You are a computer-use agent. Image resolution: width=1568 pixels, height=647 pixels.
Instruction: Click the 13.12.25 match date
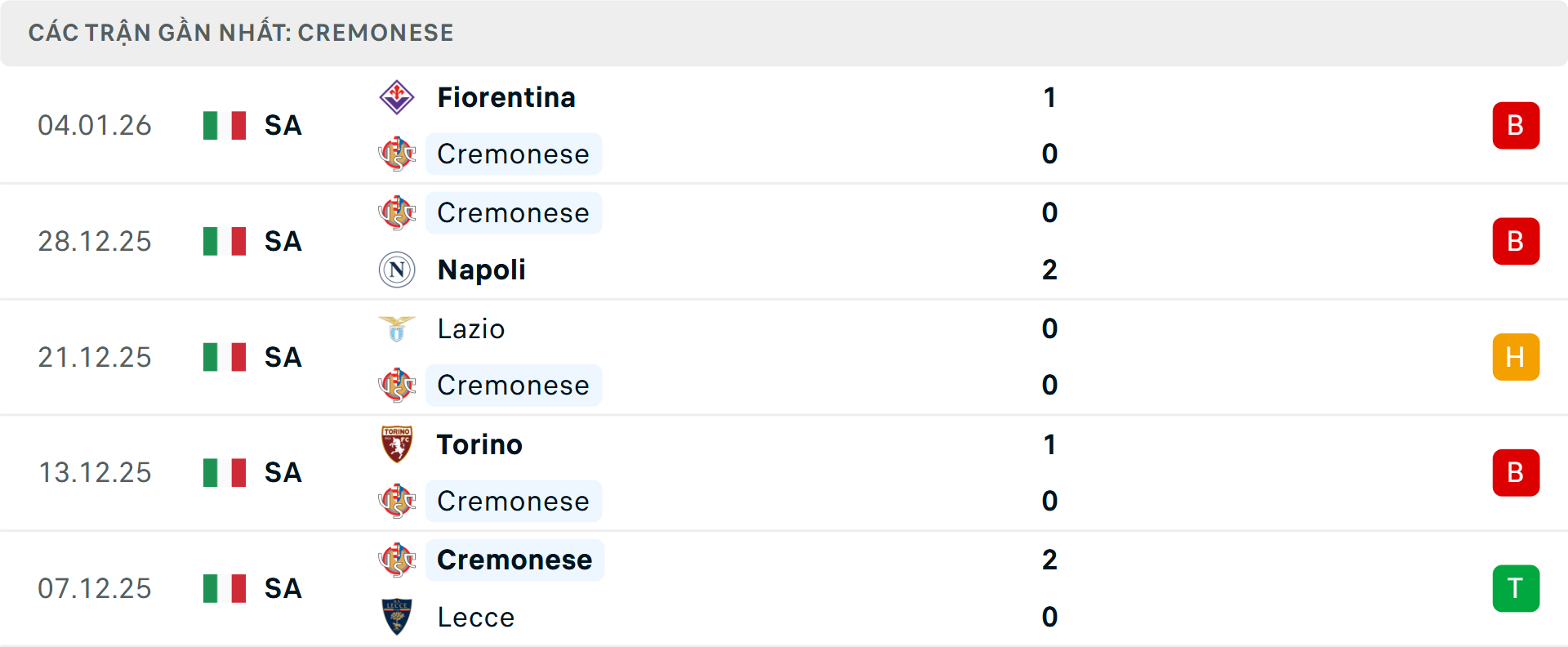point(95,472)
